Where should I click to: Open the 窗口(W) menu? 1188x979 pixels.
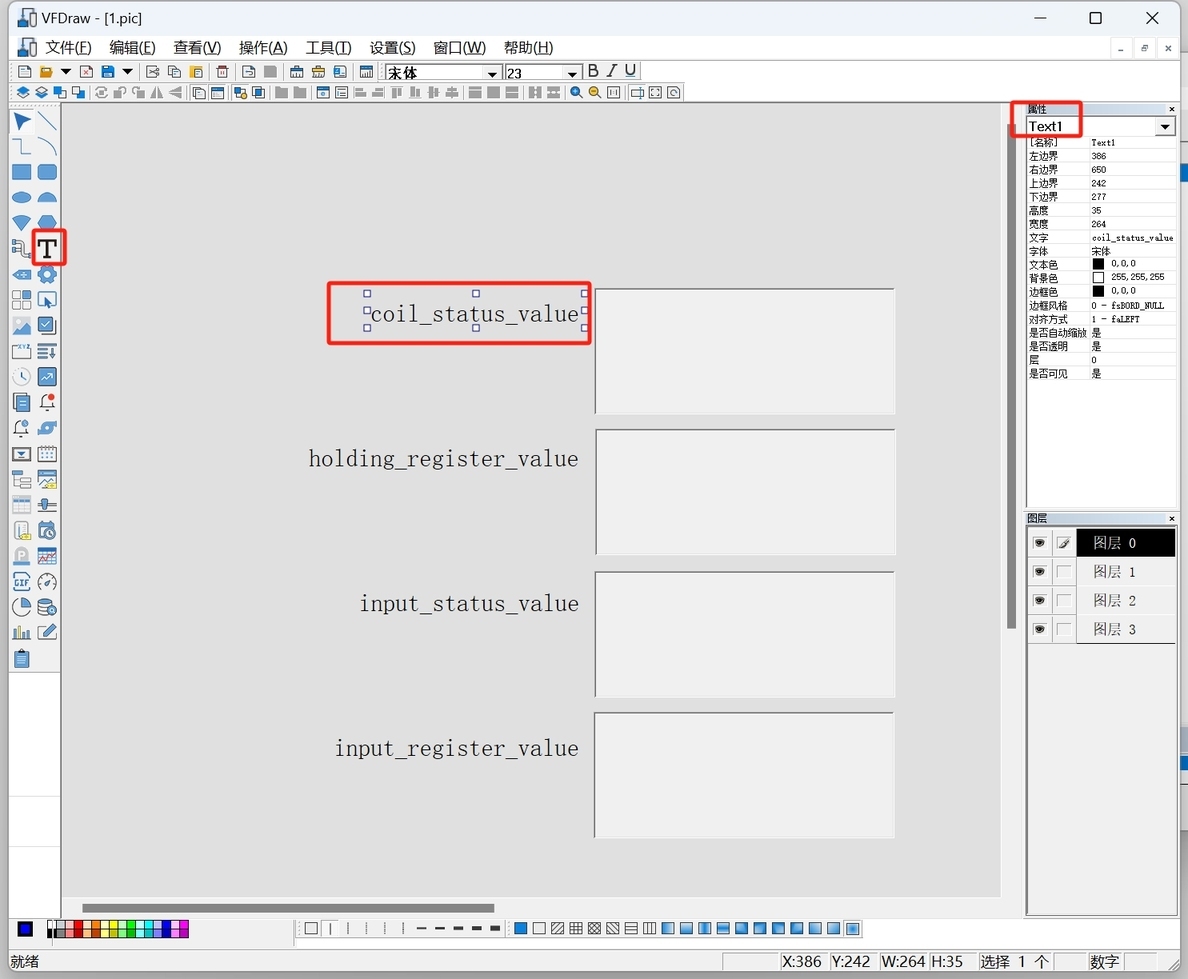[459, 48]
